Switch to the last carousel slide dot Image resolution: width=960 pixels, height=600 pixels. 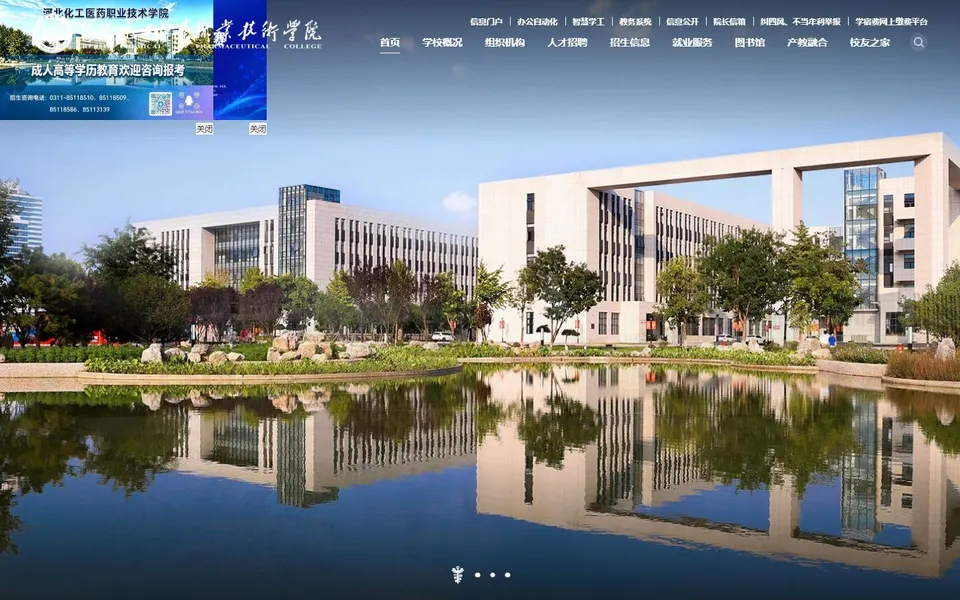click(508, 575)
